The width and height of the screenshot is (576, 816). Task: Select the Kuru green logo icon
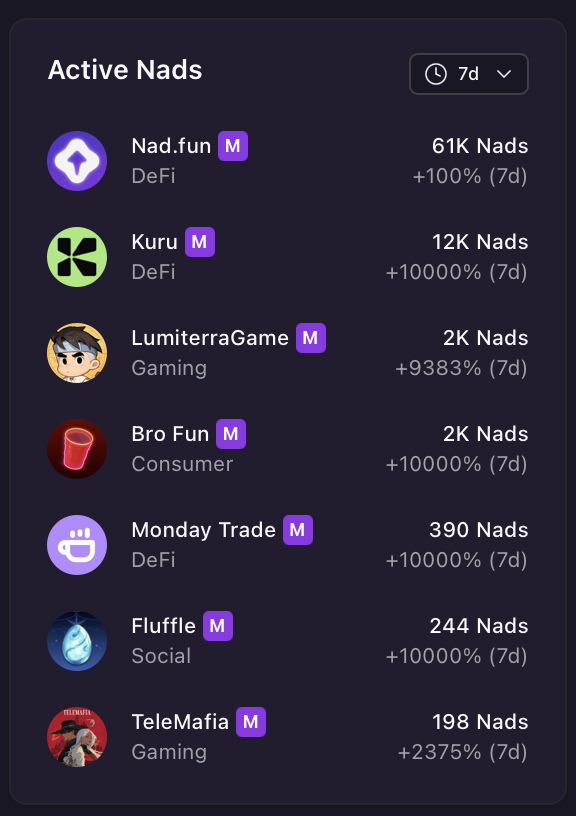click(77, 257)
